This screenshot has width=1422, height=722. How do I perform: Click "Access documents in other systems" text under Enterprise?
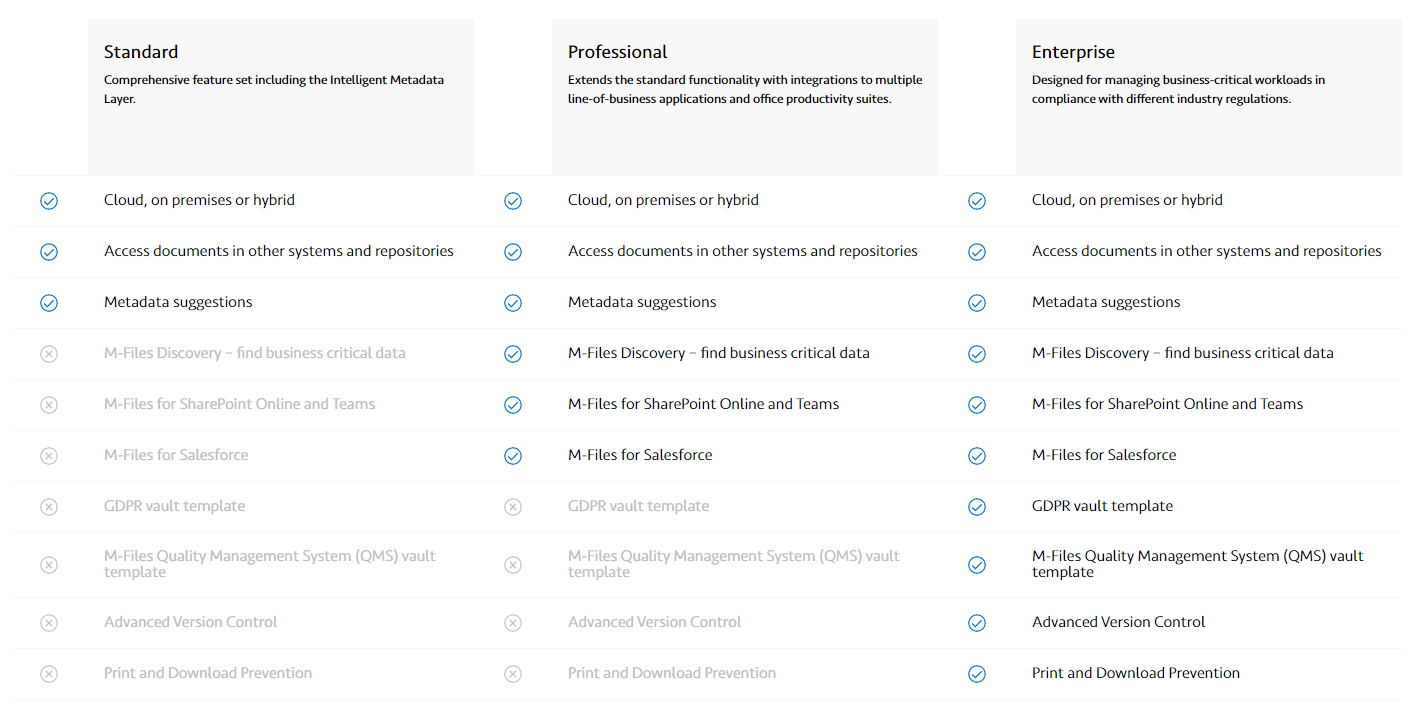tap(1207, 251)
